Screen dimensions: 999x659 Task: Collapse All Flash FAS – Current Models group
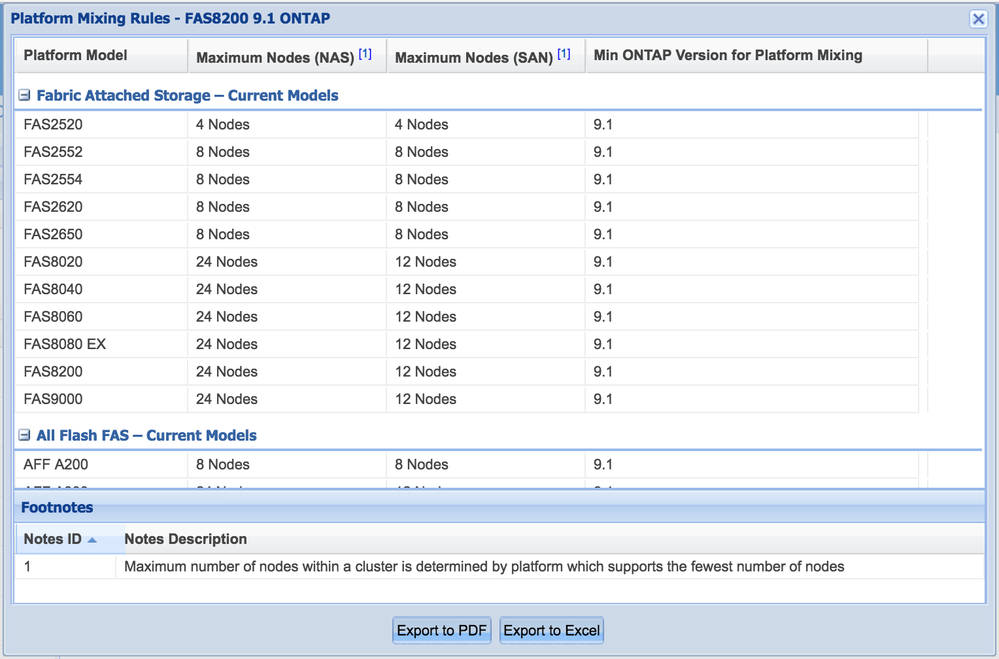(x=24, y=435)
